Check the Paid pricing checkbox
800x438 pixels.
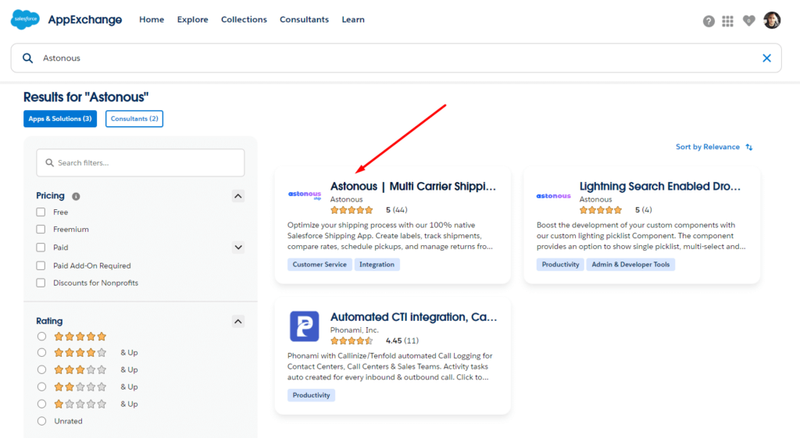[41, 248]
